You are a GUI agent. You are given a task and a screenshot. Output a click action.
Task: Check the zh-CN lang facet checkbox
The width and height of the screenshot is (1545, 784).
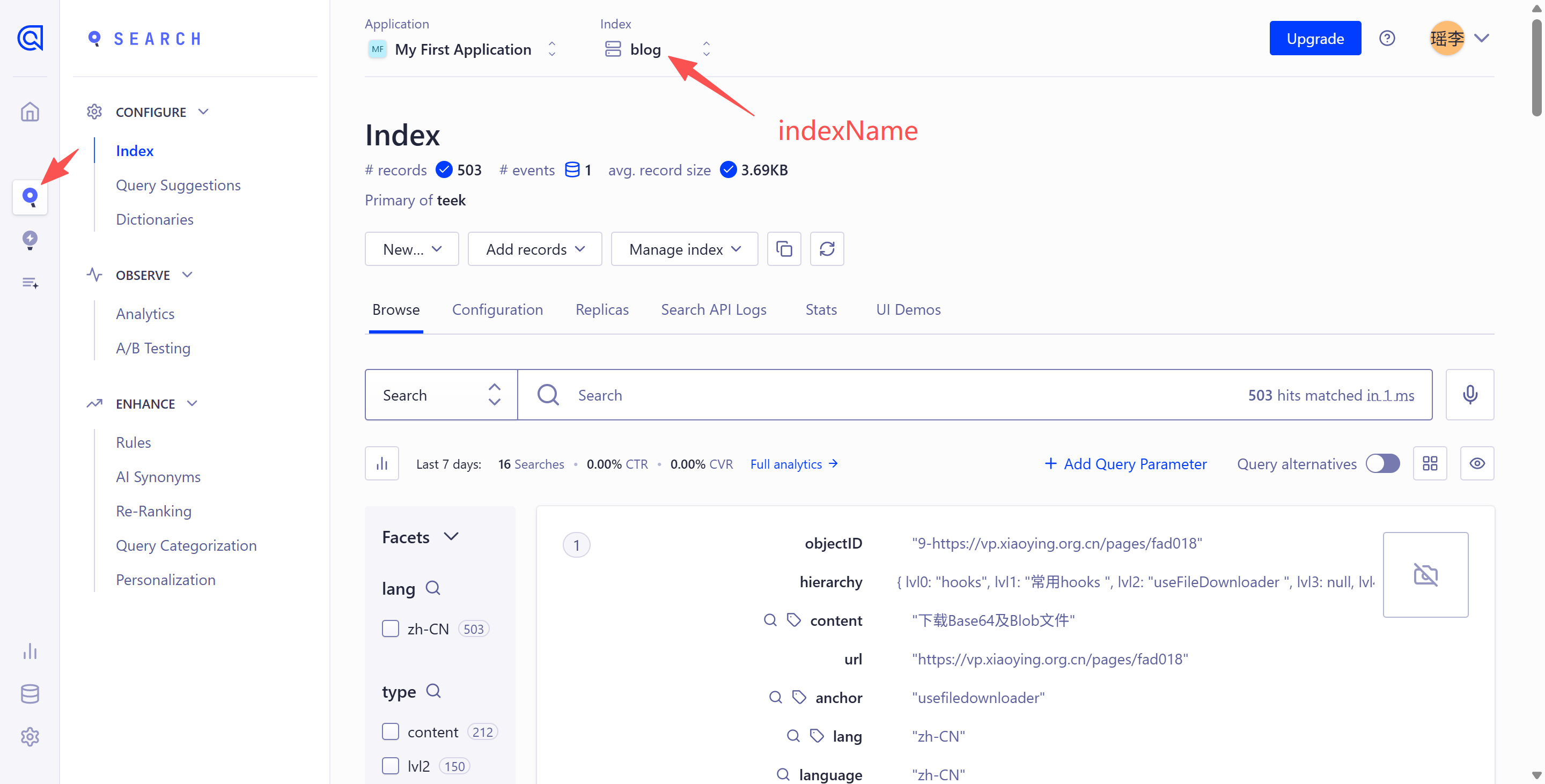(x=391, y=629)
